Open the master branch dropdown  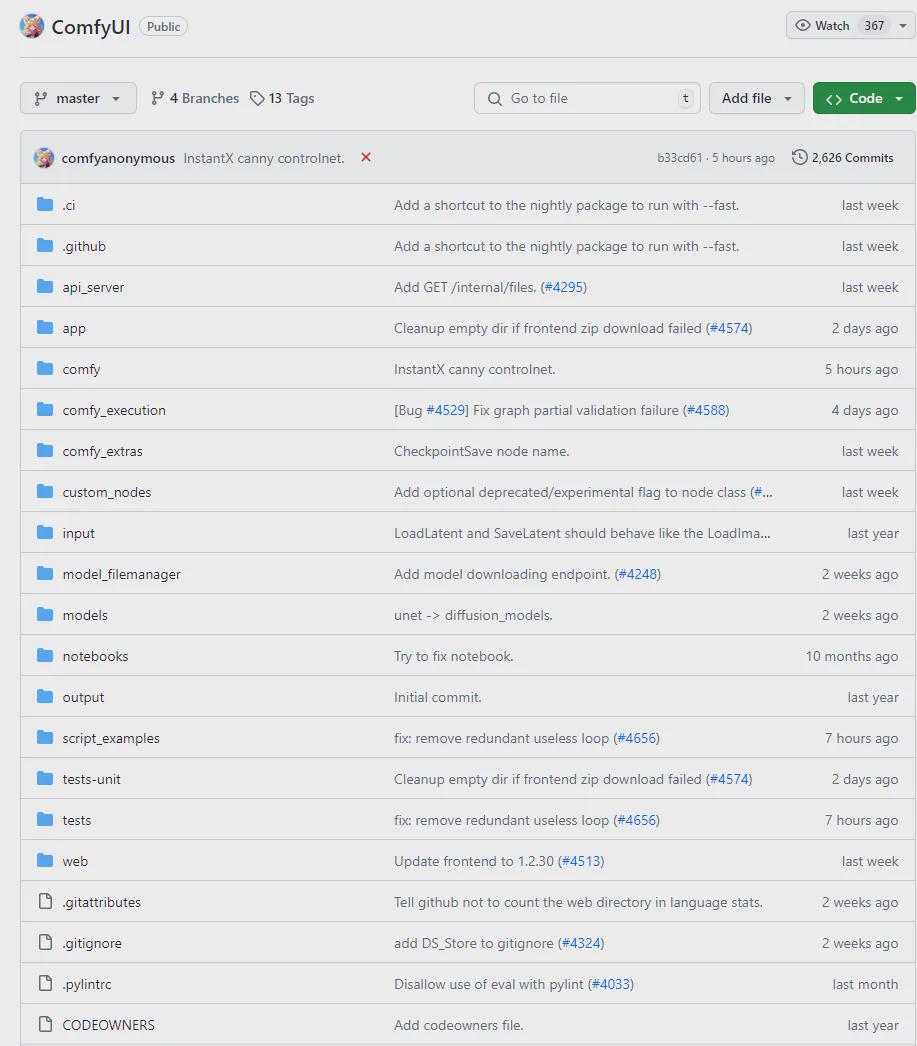pyautogui.click(x=77, y=98)
